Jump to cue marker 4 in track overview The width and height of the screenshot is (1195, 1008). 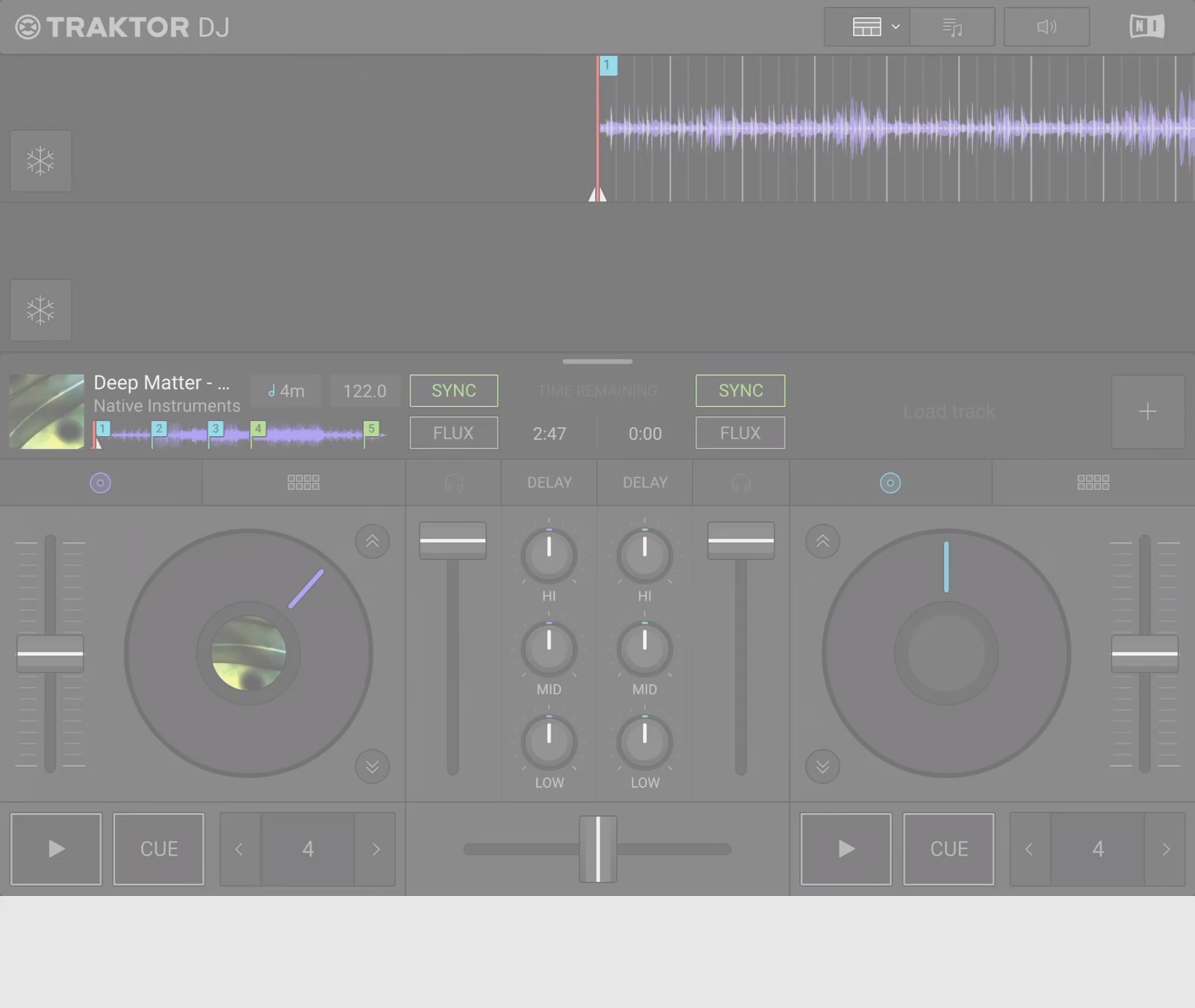click(258, 429)
